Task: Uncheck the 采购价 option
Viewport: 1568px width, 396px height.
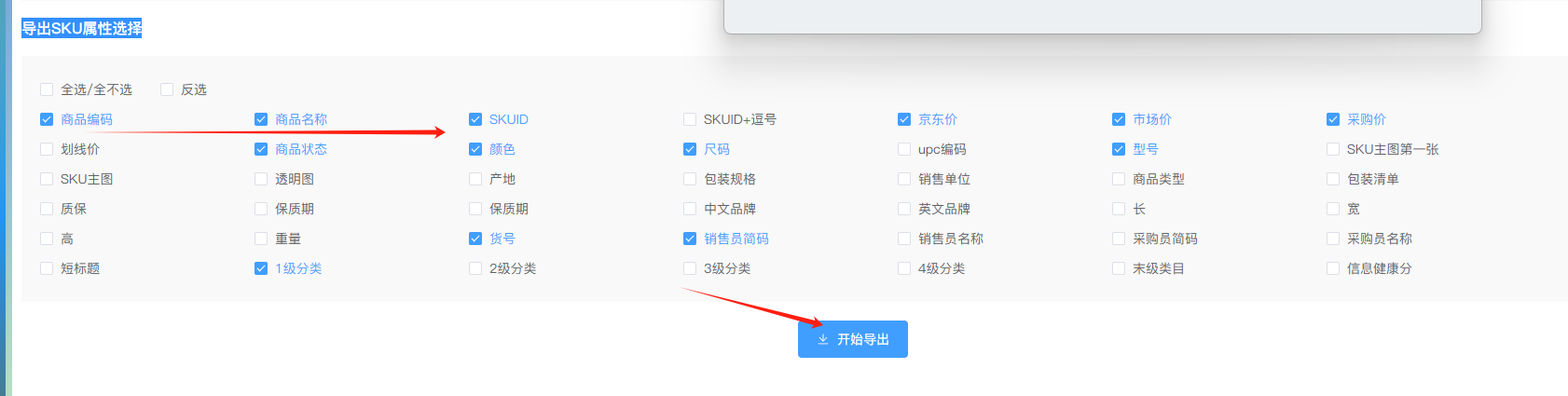Action: [1333, 119]
